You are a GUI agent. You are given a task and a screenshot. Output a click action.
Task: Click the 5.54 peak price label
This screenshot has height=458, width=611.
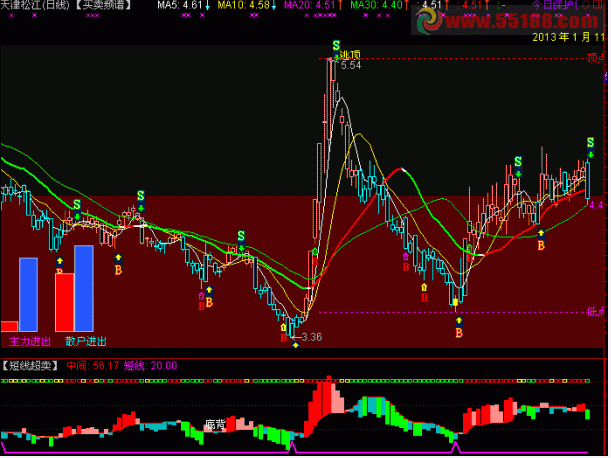point(351,65)
